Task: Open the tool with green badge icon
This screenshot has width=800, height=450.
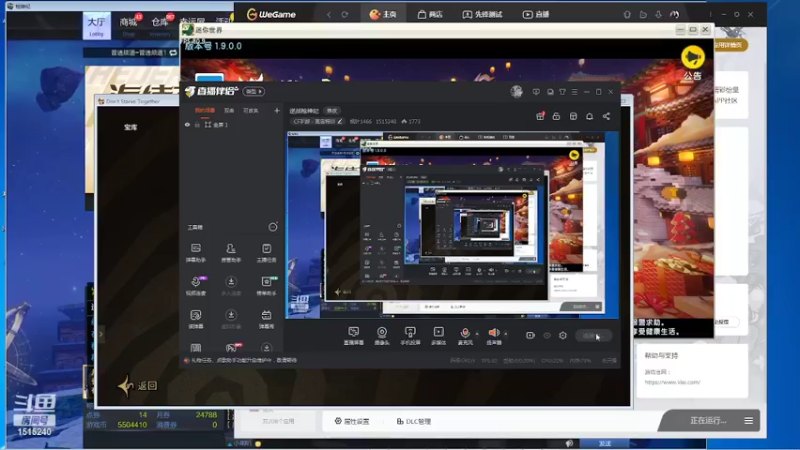Action: click(x=266, y=286)
